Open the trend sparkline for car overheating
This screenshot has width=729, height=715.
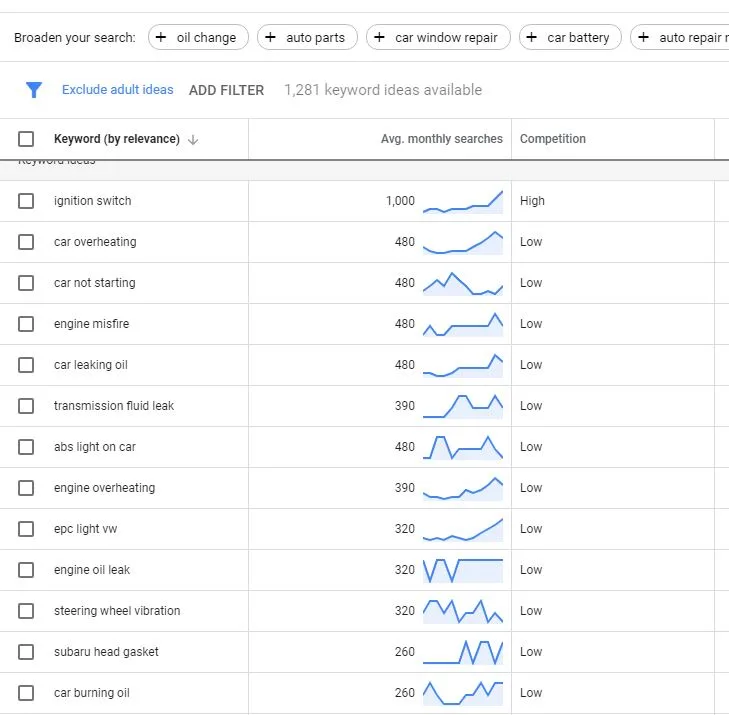point(463,243)
